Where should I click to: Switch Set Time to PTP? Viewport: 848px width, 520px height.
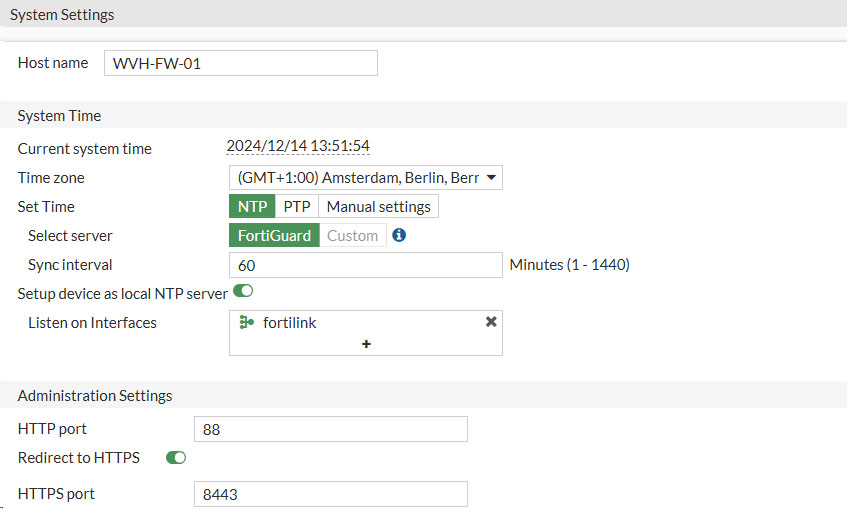coord(296,207)
